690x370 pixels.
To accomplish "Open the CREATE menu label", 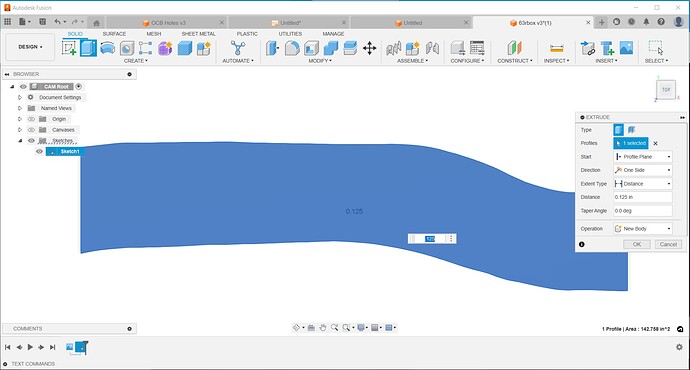I will point(136,61).
